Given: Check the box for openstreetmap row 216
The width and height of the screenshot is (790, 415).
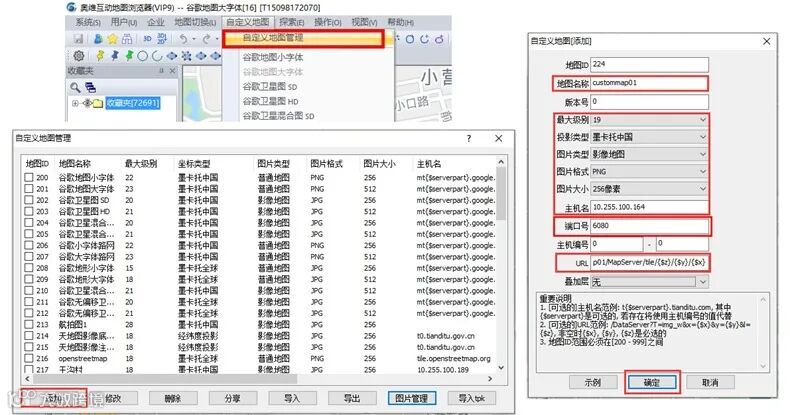Looking at the screenshot, I should tap(29, 359).
